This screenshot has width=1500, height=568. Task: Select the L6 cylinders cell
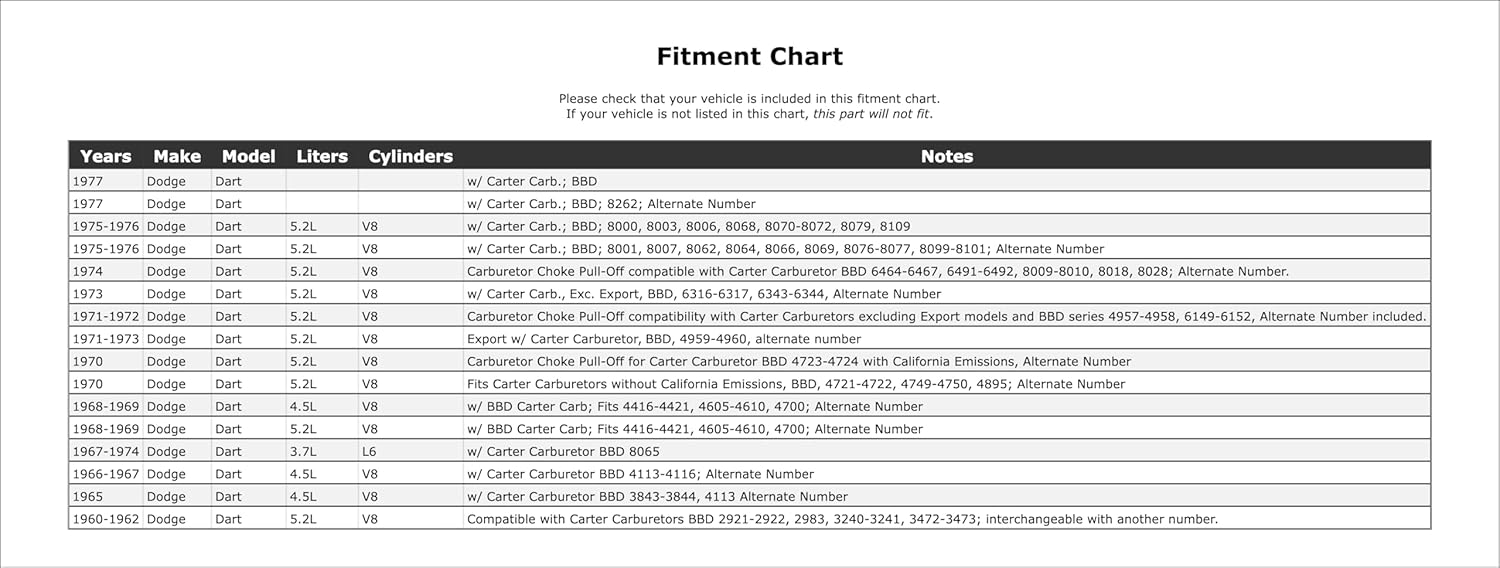coord(370,451)
